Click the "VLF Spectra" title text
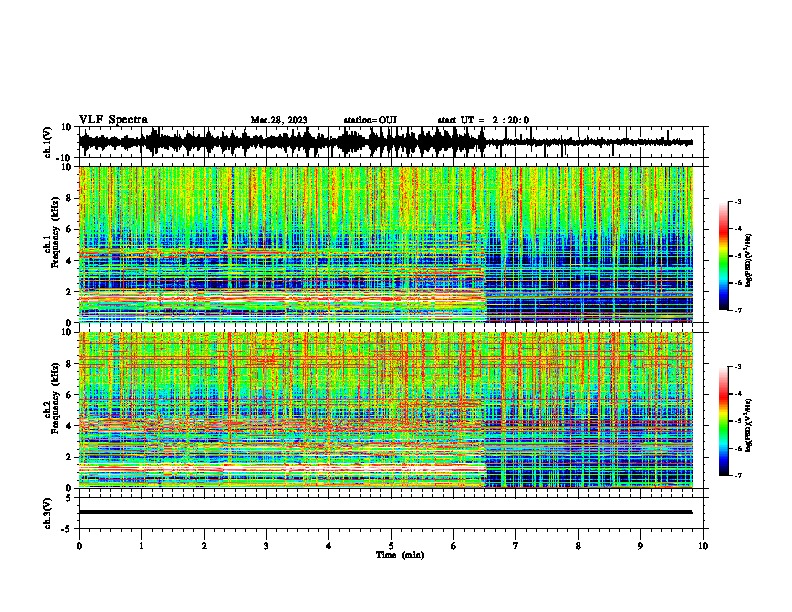 coord(113,120)
